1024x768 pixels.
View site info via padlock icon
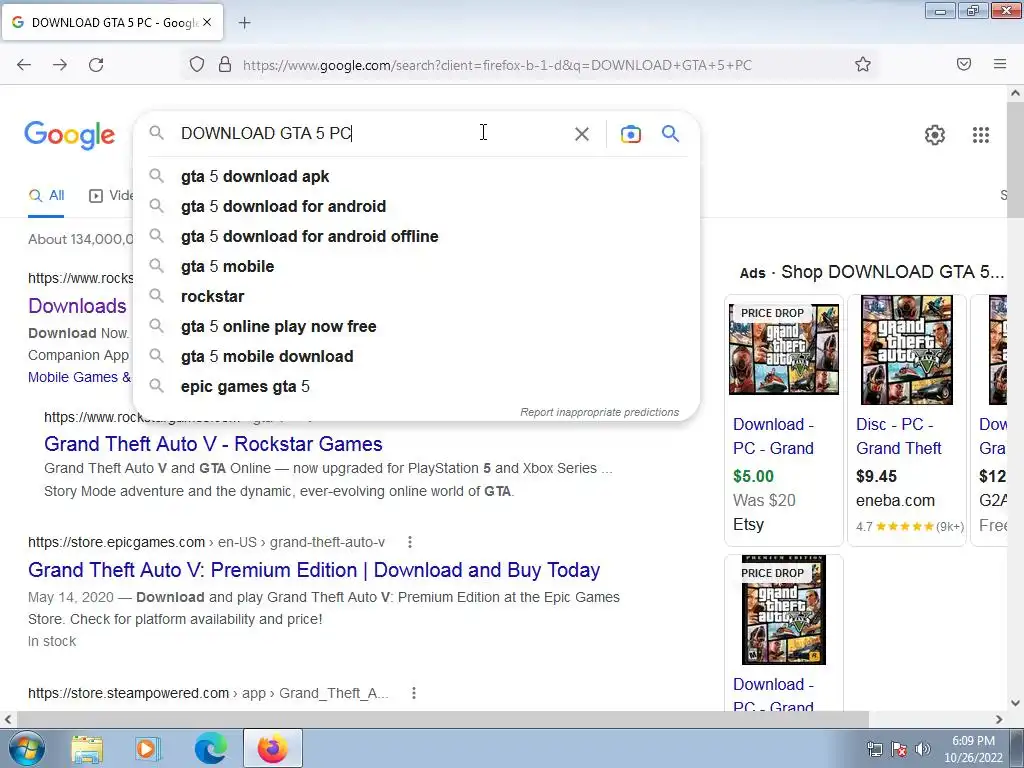225,65
